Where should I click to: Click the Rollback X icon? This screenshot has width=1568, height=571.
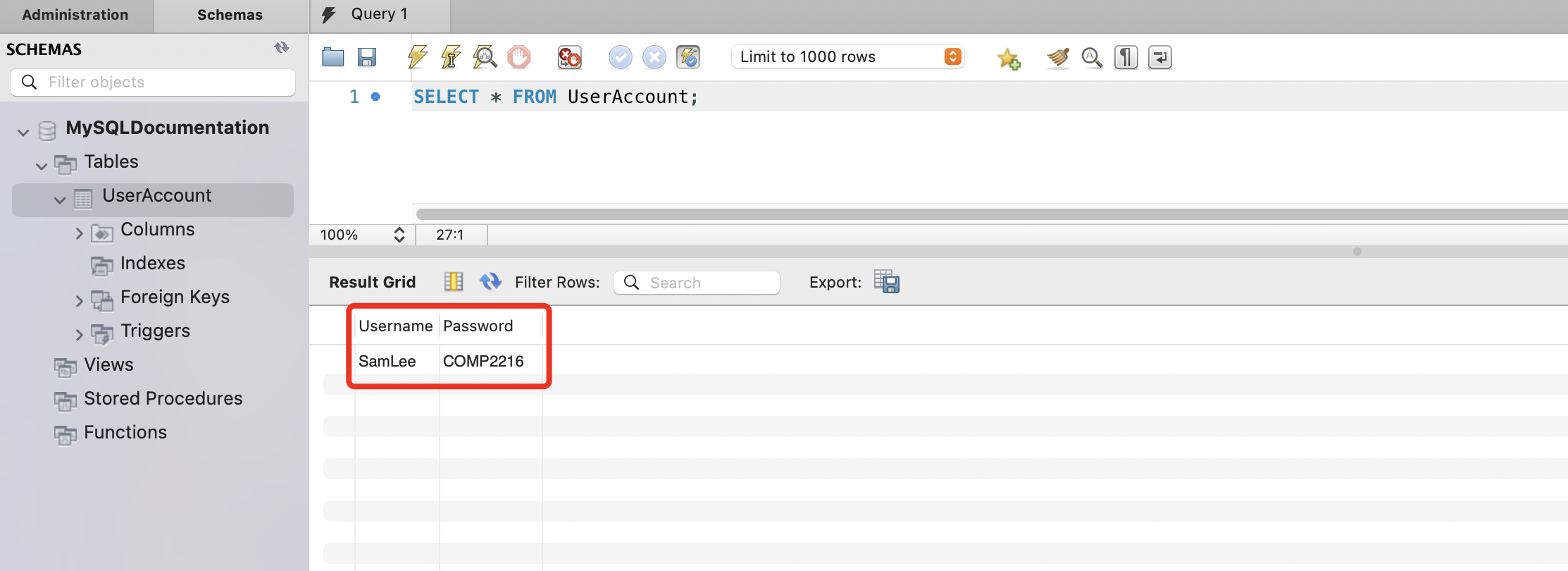(654, 57)
